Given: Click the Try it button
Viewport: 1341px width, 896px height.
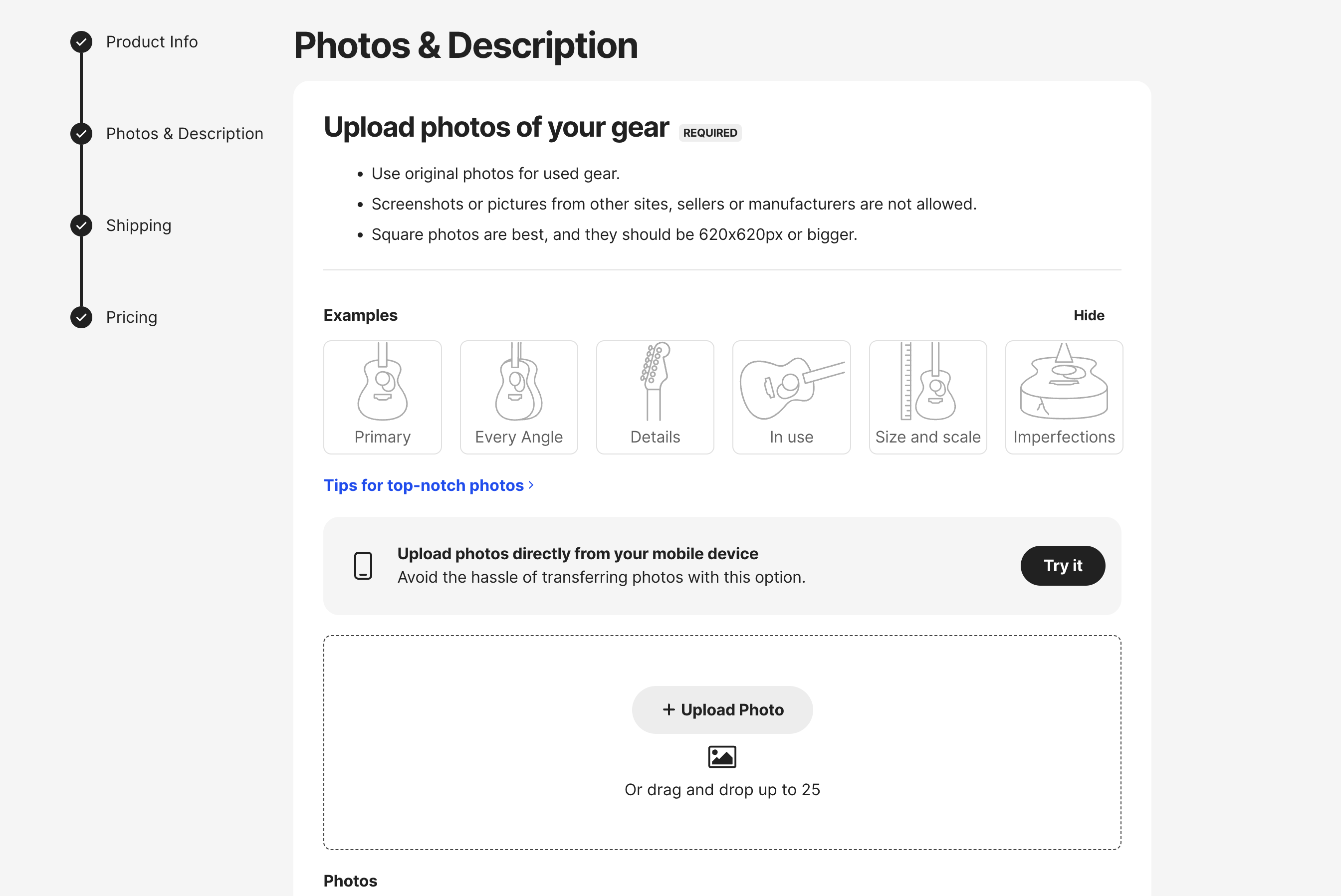Looking at the screenshot, I should (x=1063, y=565).
